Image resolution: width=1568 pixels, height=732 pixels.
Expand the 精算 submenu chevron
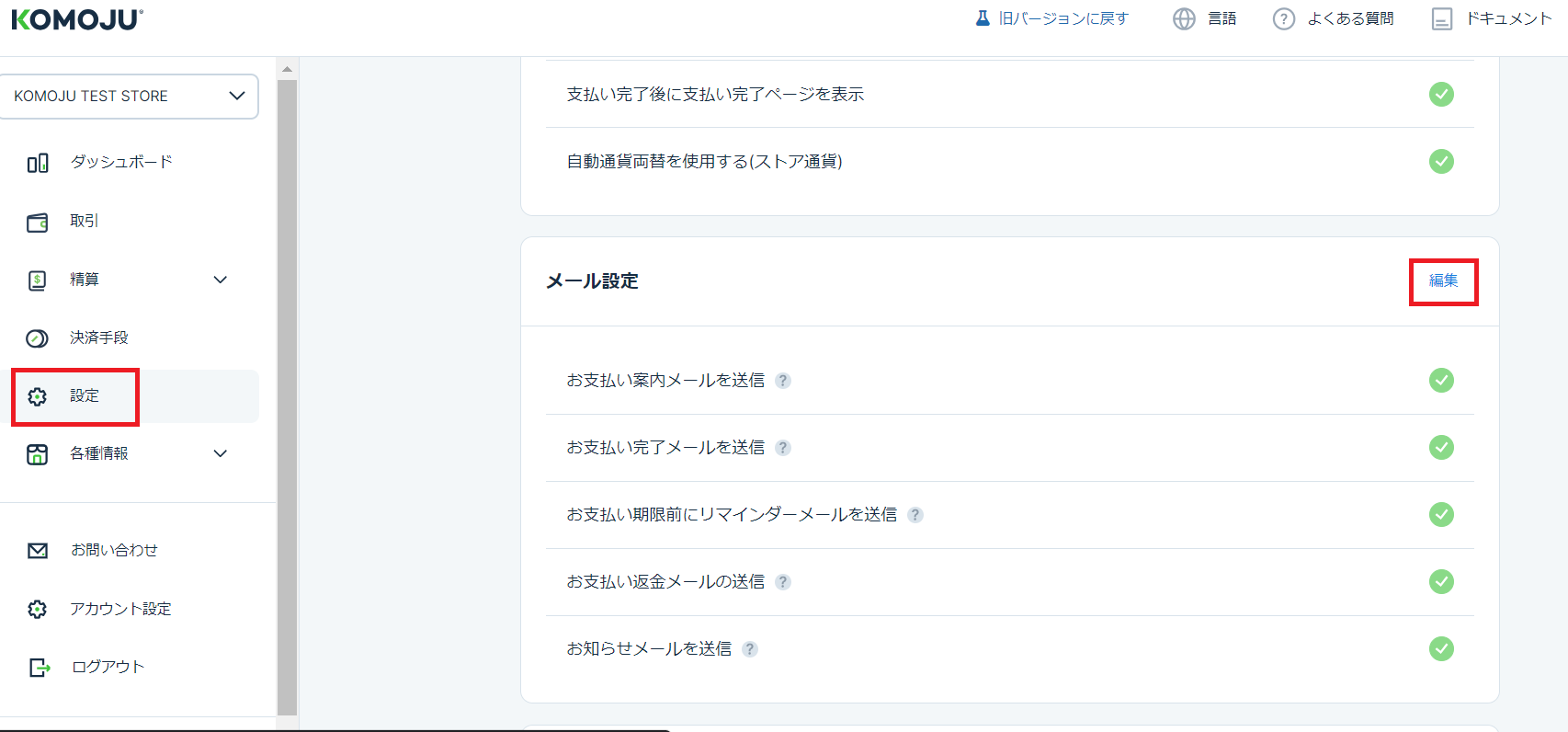click(221, 280)
